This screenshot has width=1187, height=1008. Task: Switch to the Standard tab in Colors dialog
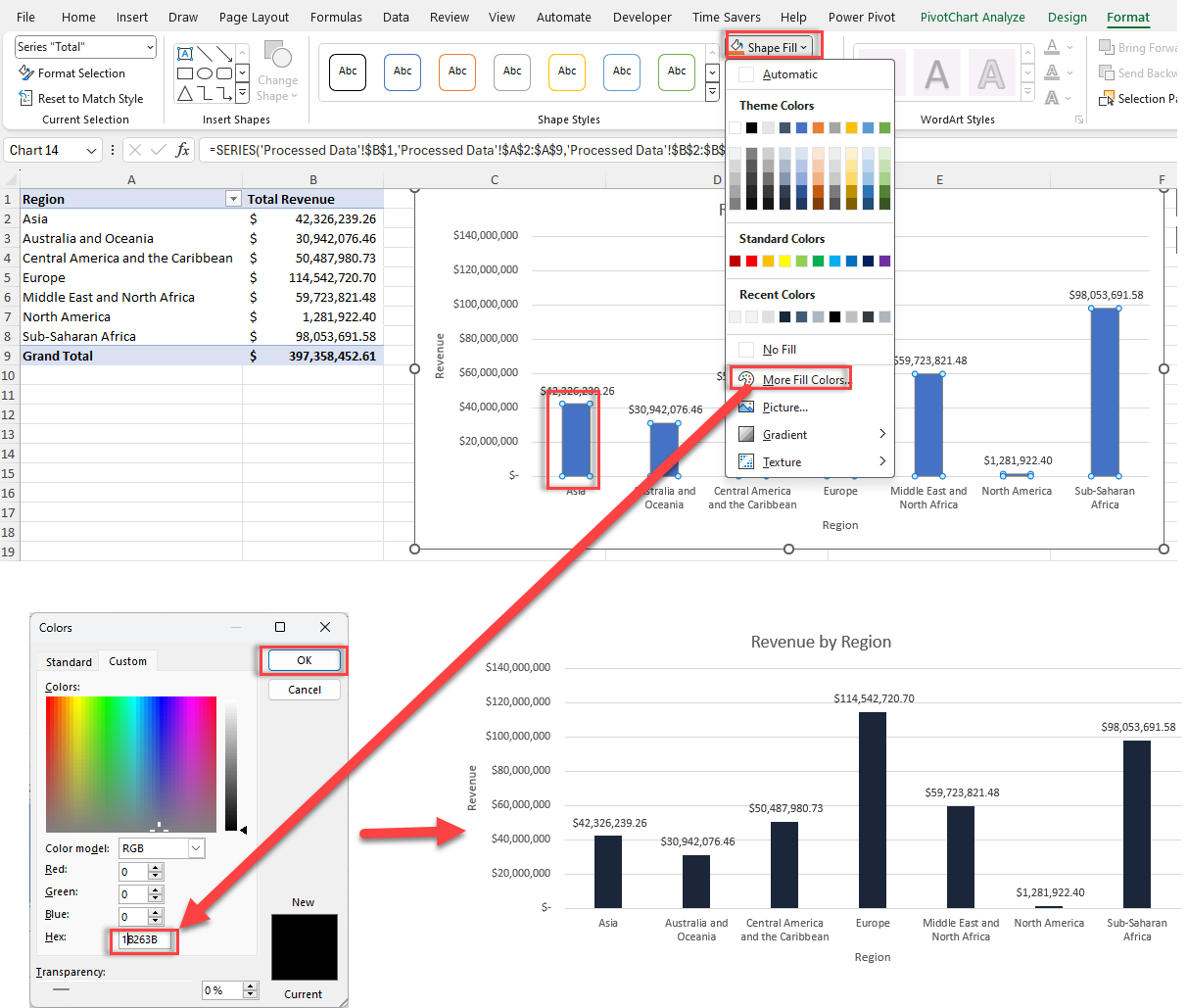coord(69,661)
